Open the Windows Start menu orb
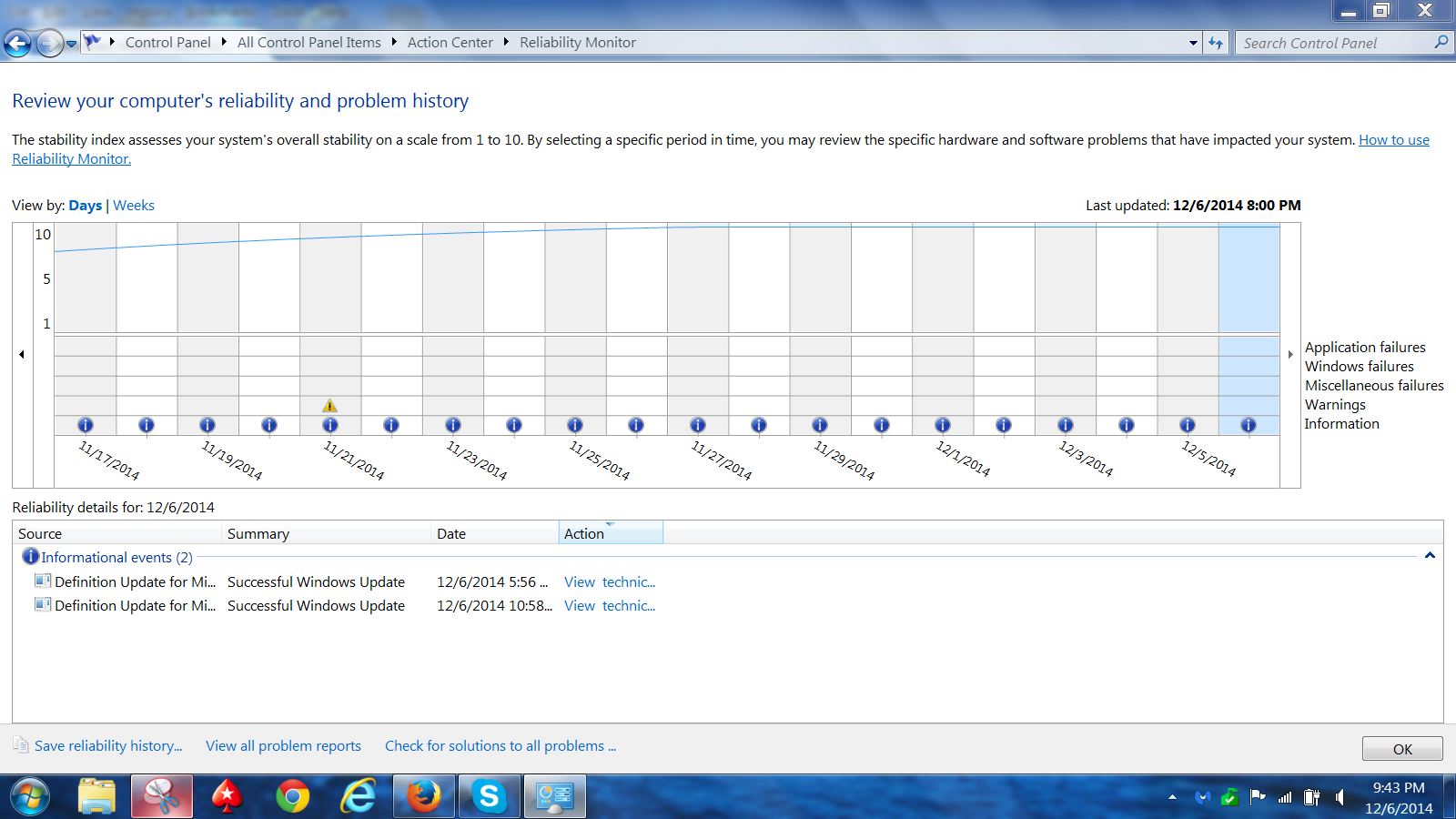 [x=30, y=797]
